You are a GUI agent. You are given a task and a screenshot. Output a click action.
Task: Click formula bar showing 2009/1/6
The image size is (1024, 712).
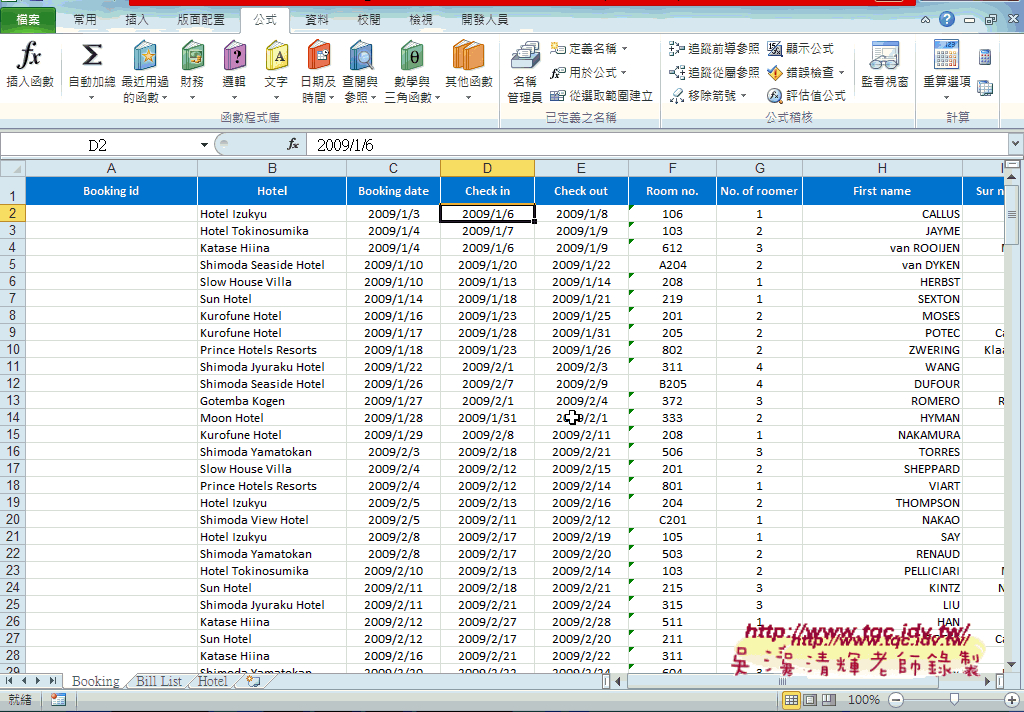coord(656,145)
